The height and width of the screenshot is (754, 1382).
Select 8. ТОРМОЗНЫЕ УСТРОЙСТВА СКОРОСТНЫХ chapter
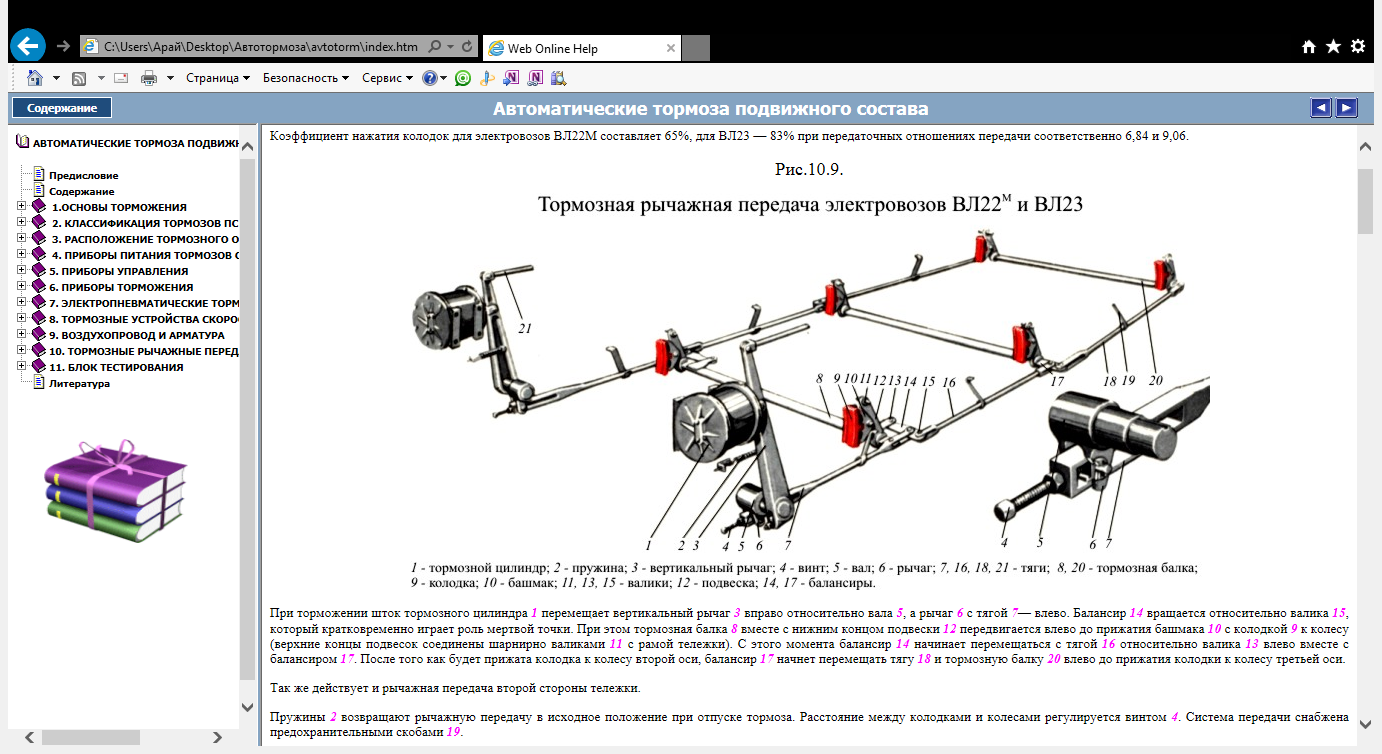[x=144, y=319]
